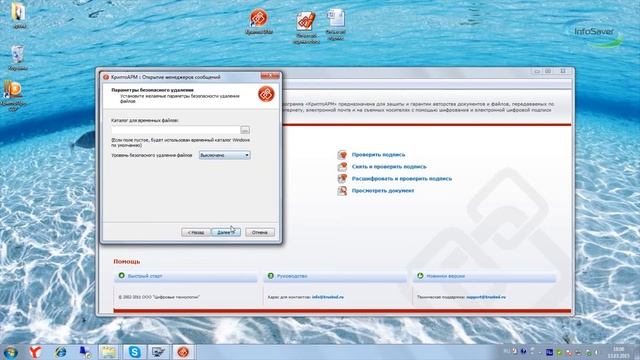Expand the secure deletion level dropdown
Viewport: 640px width, 360px height.
pos(224,155)
